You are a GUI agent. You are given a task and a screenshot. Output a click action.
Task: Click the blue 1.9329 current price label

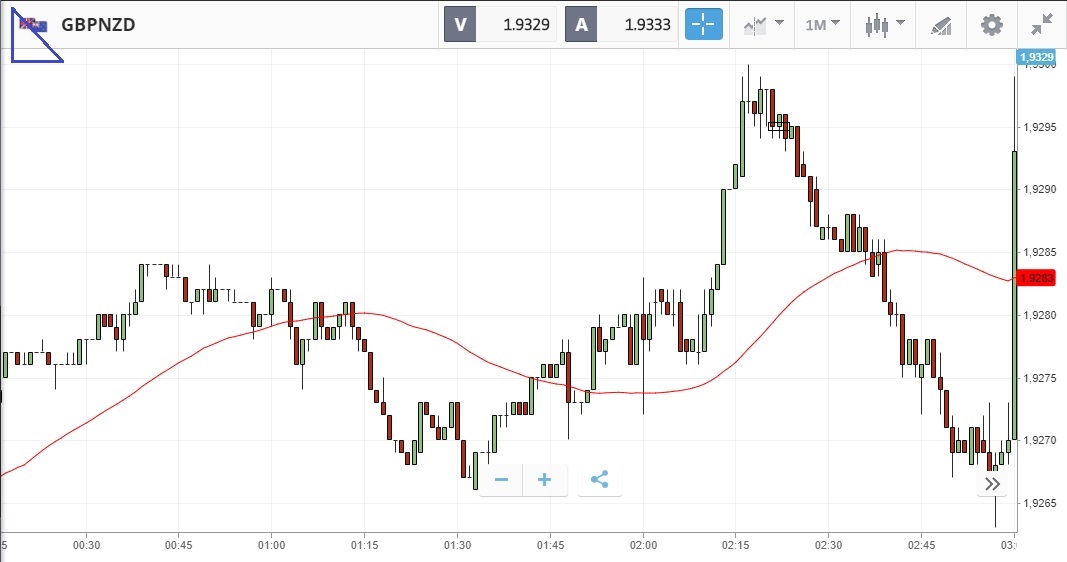[x=1034, y=57]
